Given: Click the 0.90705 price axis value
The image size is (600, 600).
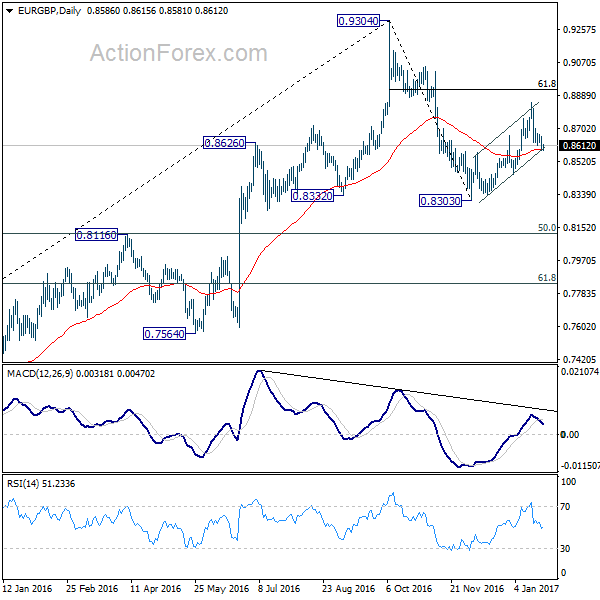Looking at the screenshot, I should (x=579, y=62).
